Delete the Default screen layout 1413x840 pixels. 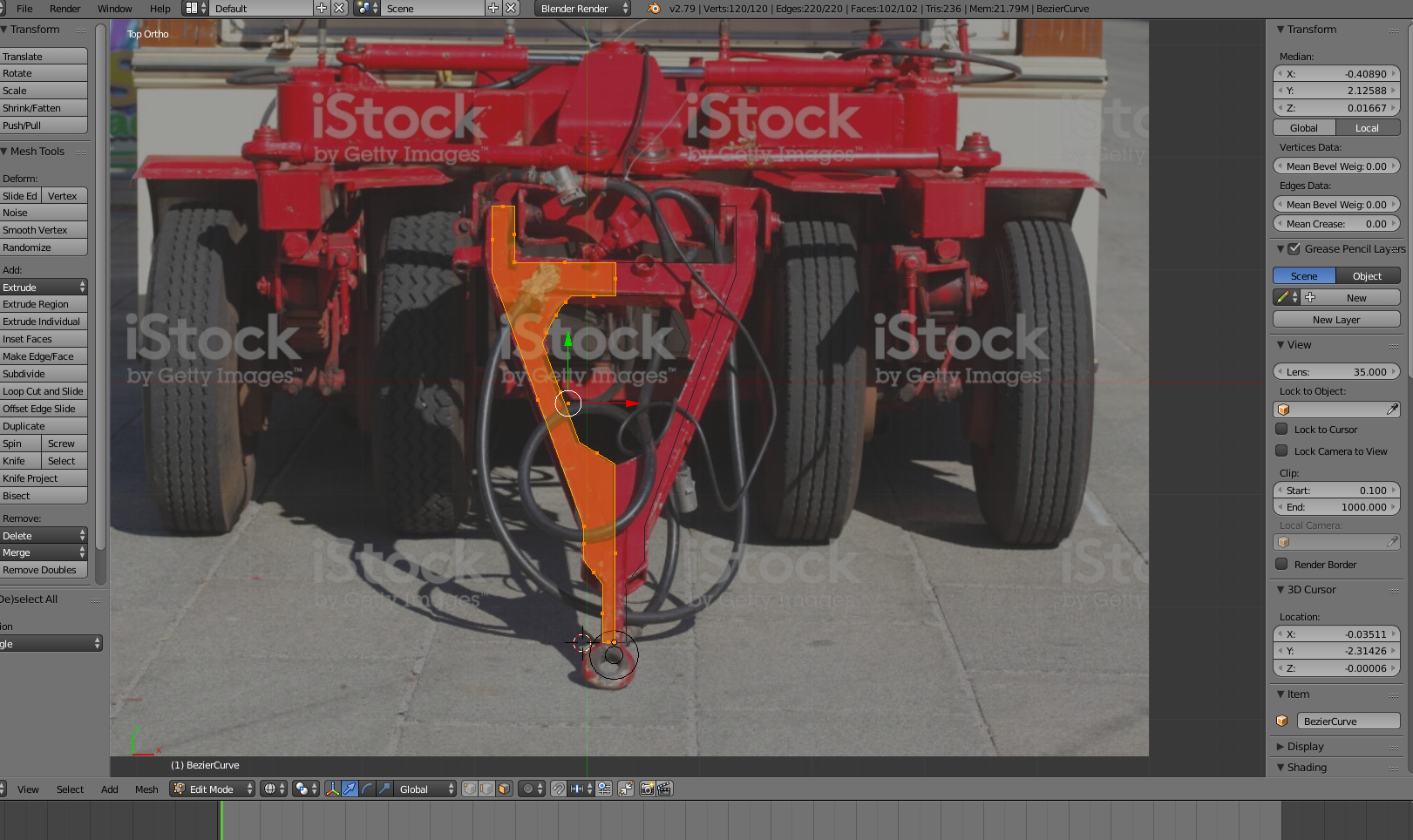339,8
